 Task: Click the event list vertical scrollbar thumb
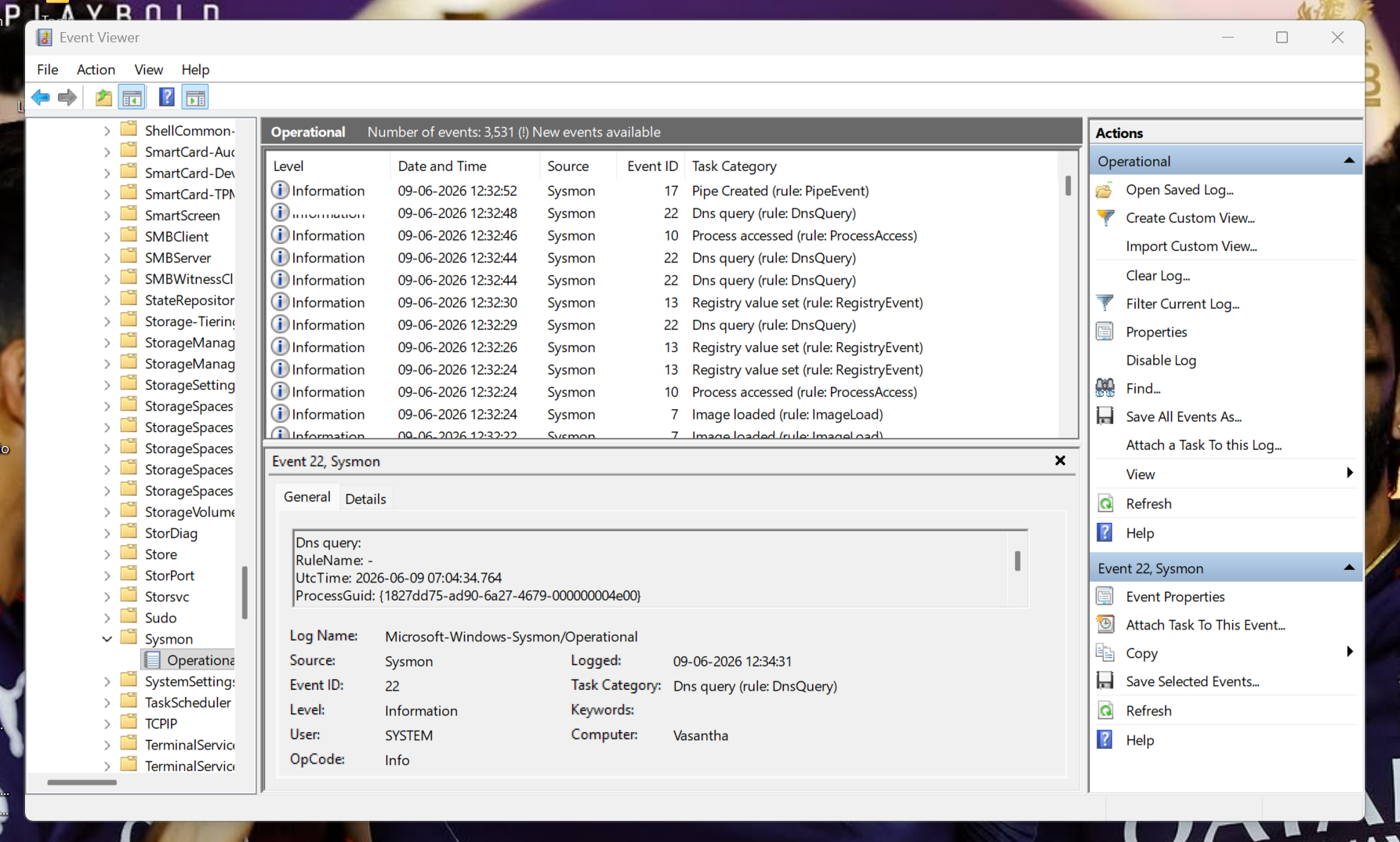pyautogui.click(x=1068, y=186)
